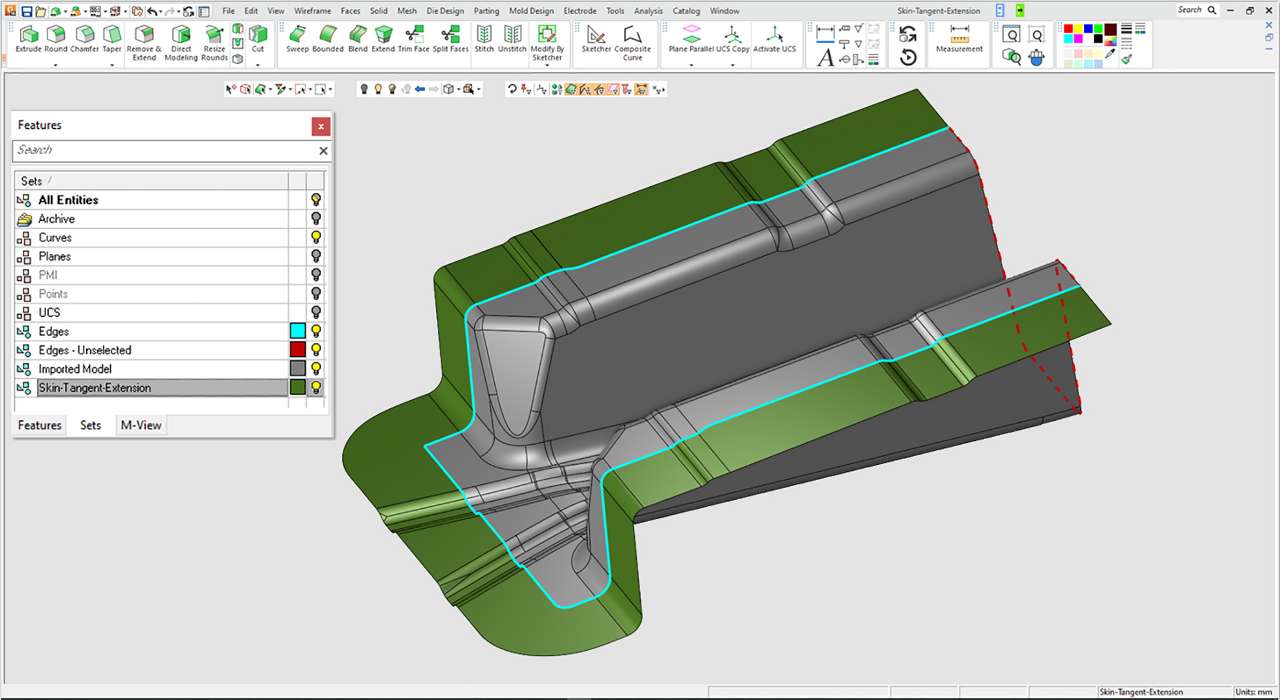1280x700 pixels.
Task: Expand the Plane Parallel dropdown arrow
Action: (691, 65)
